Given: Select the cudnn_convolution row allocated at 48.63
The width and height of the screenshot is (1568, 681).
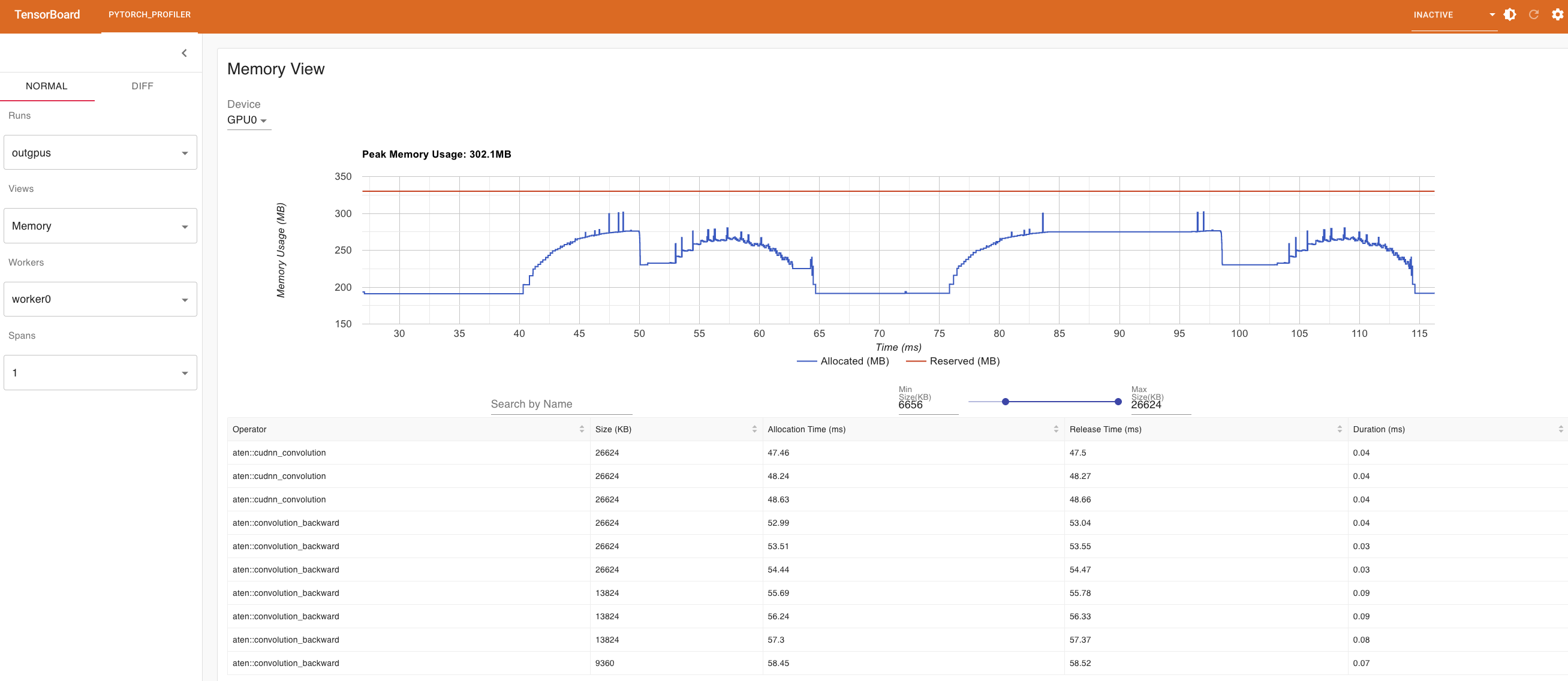Looking at the screenshot, I should [897, 499].
